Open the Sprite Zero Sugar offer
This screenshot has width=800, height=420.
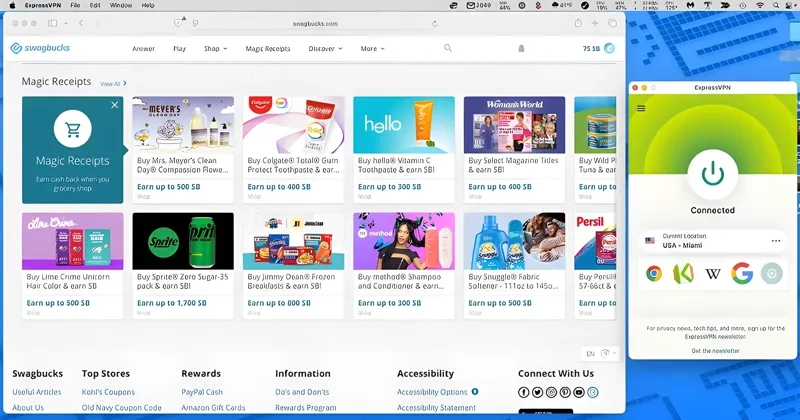tap(183, 266)
